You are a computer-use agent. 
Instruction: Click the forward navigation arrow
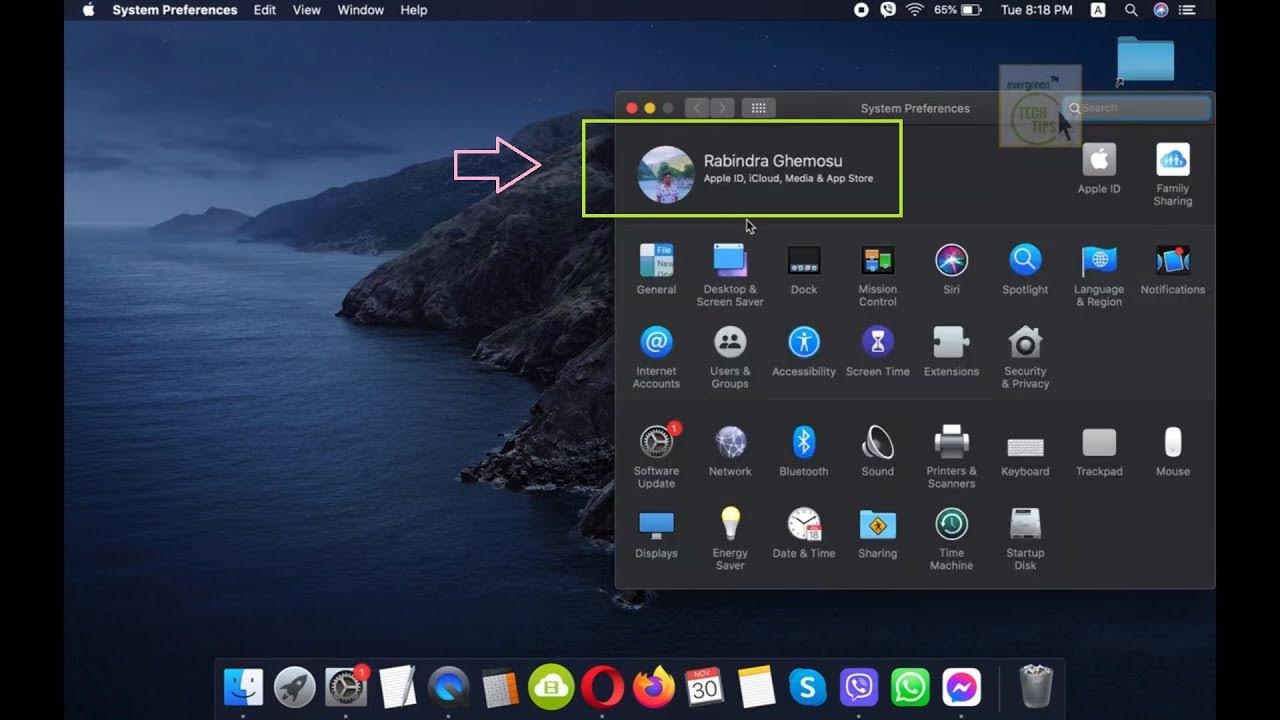722,108
